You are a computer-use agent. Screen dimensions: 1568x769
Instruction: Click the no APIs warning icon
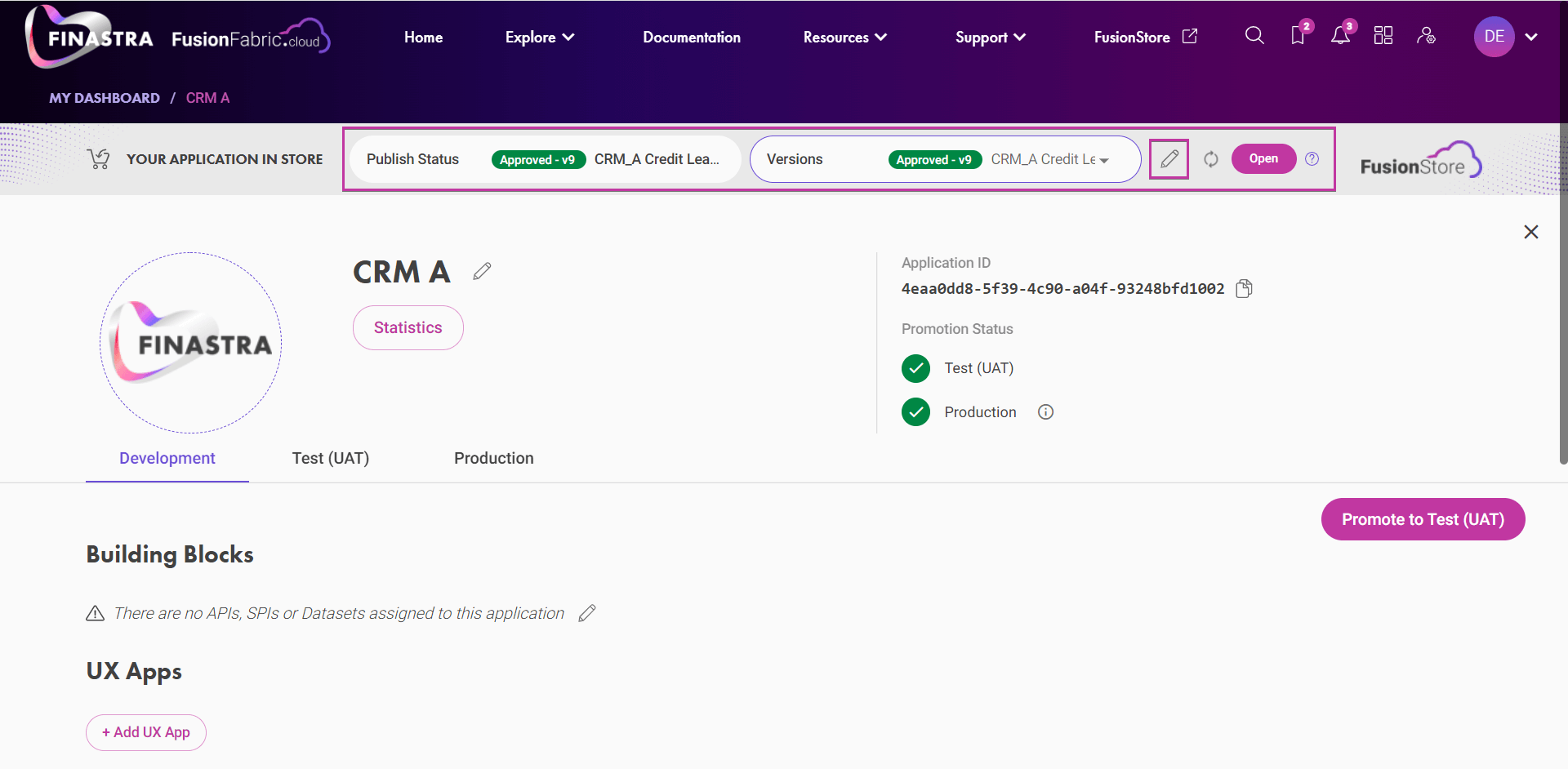point(95,613)
